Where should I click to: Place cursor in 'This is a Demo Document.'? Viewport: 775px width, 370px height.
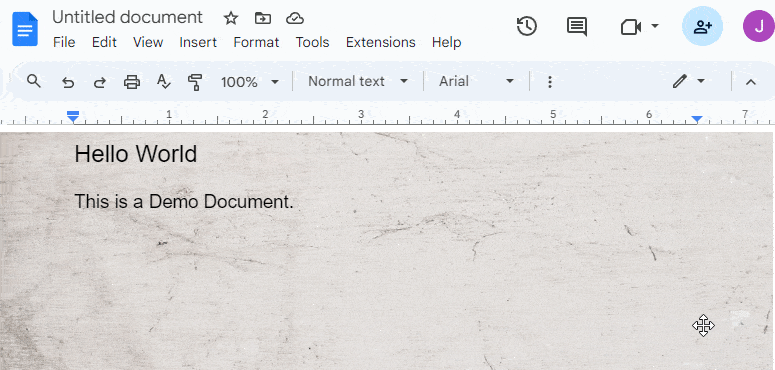tap(184, 202)
